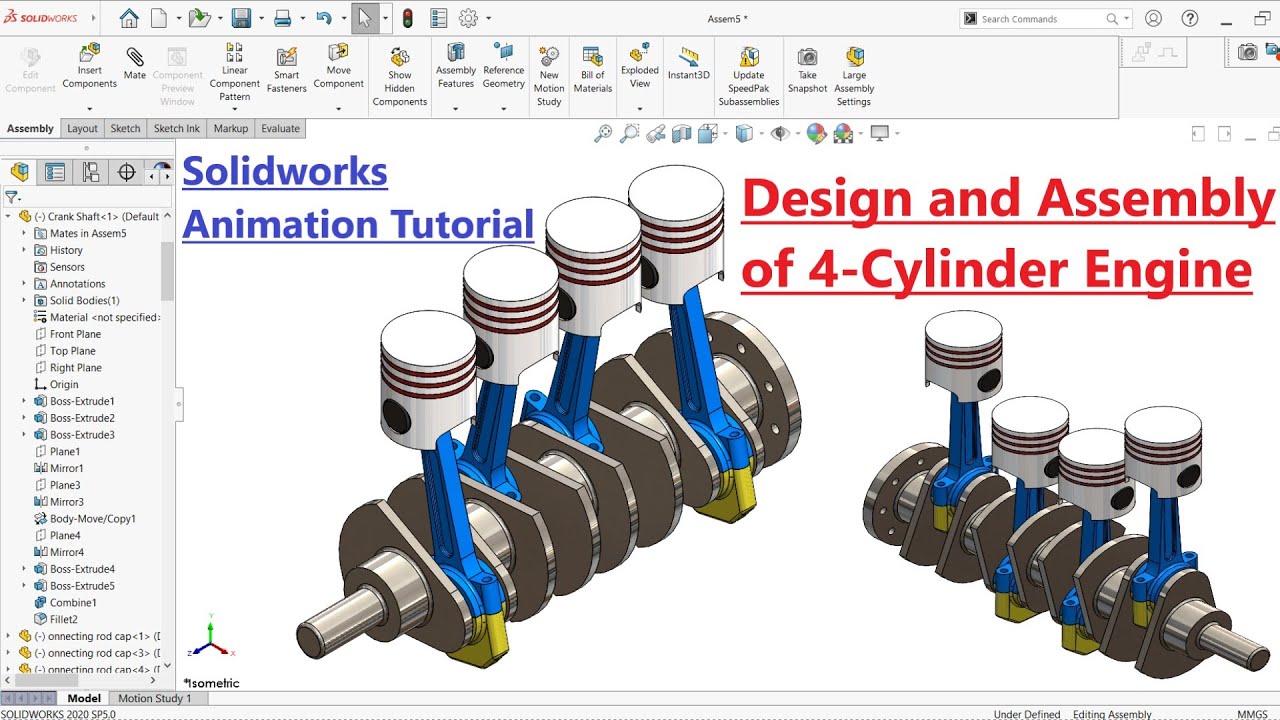Open Exploded View dropdown arrow

point(640,108)
